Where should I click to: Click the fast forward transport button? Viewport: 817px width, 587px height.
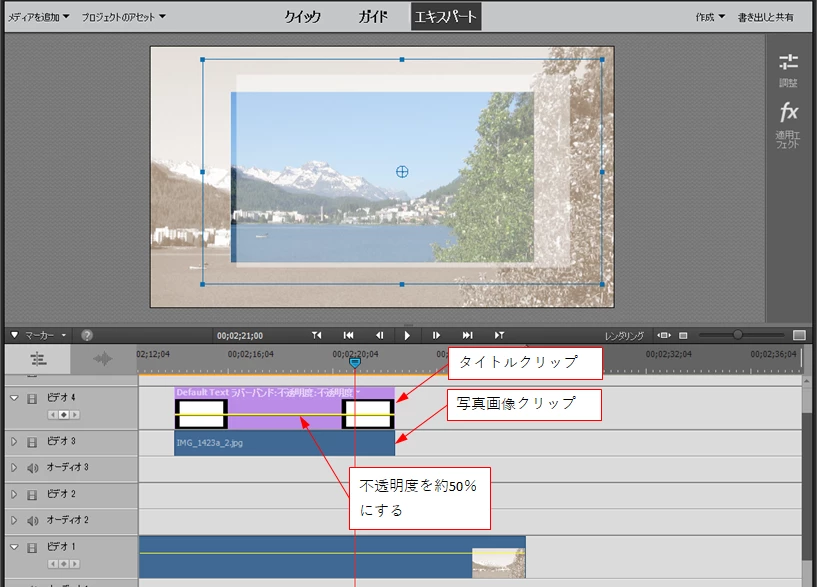(467, 335)
